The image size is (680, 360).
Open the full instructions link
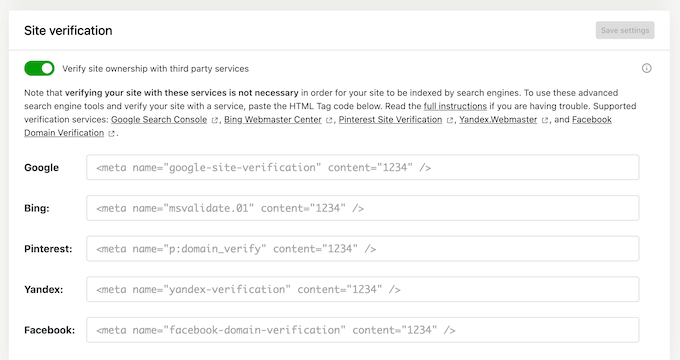click(x=455, y=106)
